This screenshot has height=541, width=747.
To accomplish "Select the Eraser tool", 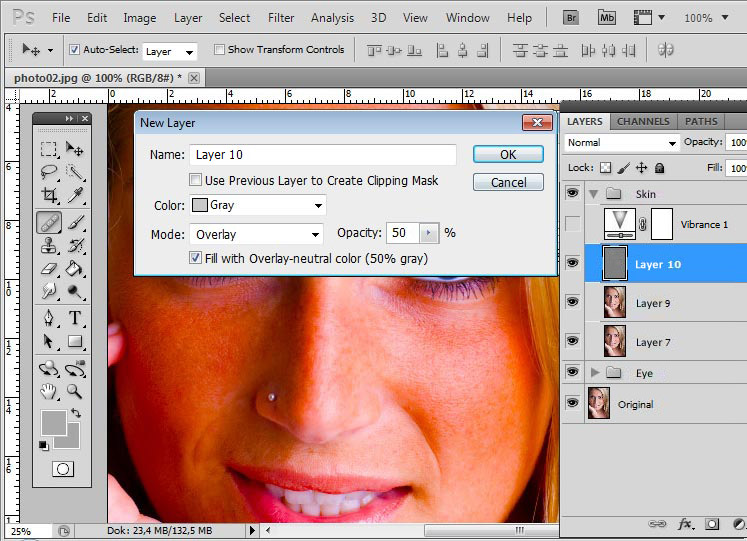I will pos(47,269).
